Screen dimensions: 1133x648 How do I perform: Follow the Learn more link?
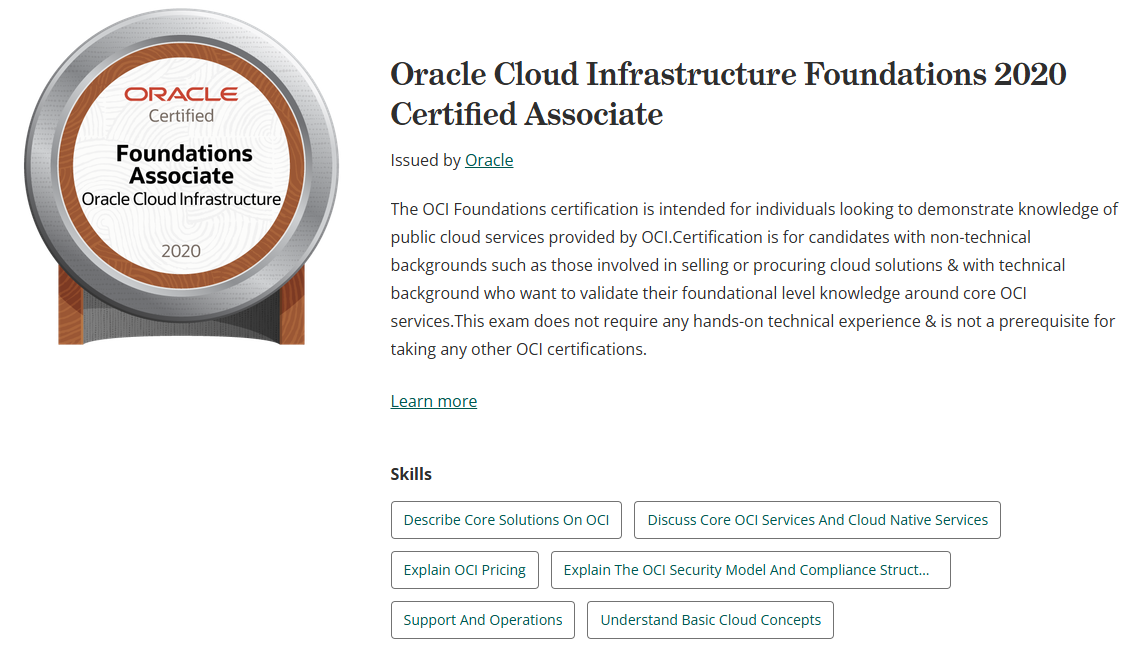(x=434, y=401)
